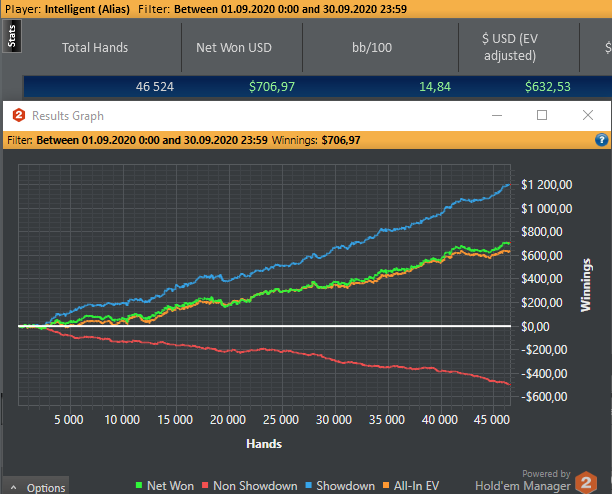Click the $1 200,00 axis label
Viewport: 612px width, 494px height.
(x=546, y=185)
